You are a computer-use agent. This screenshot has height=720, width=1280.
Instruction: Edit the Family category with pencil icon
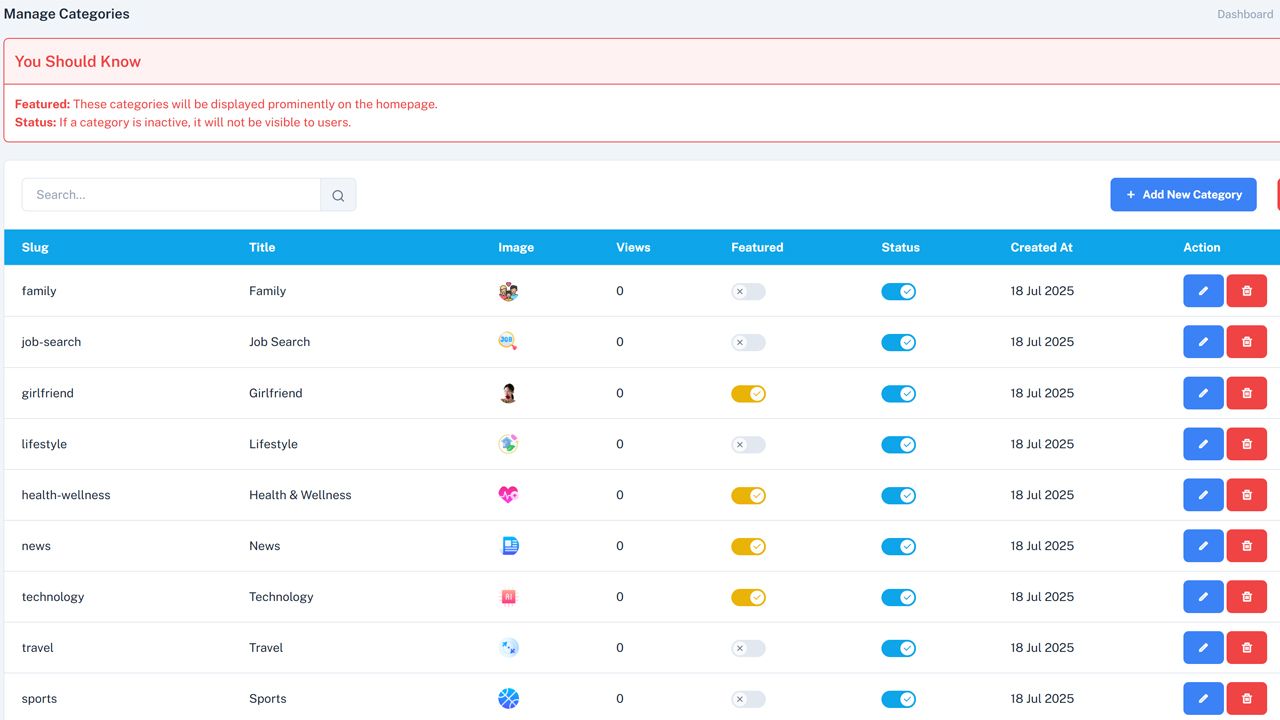tap(1203, 291)
